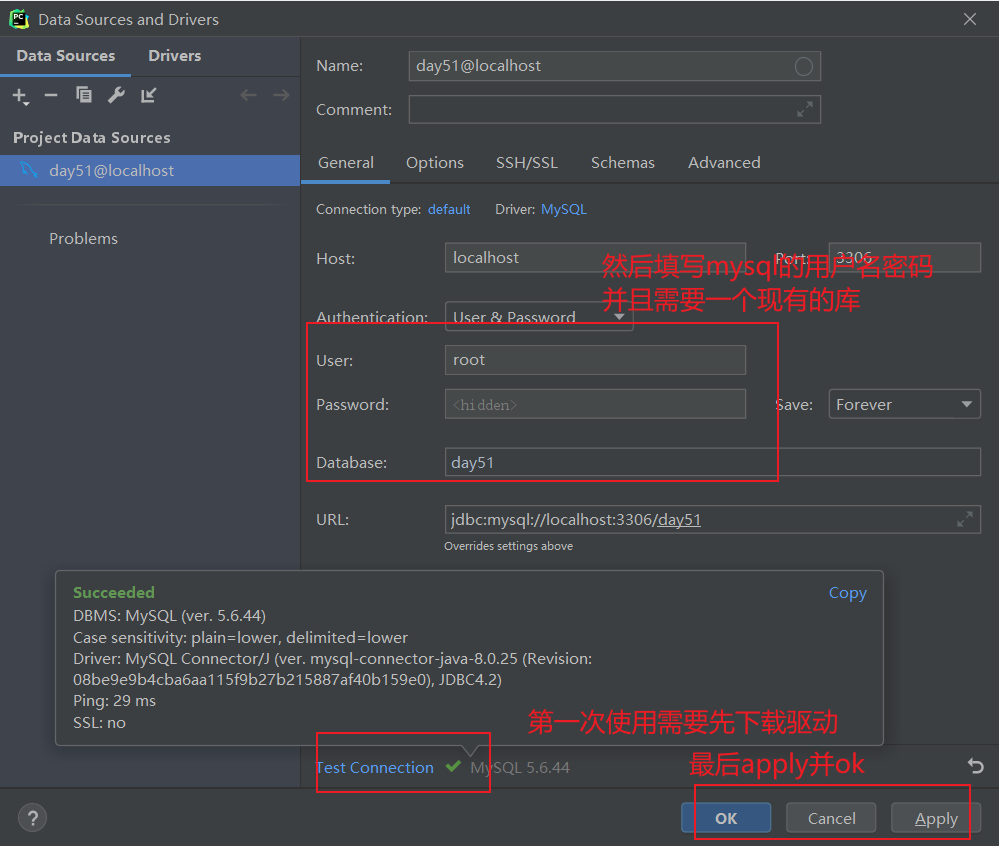
Task: Open the Schemas tab
Action: 622,163
